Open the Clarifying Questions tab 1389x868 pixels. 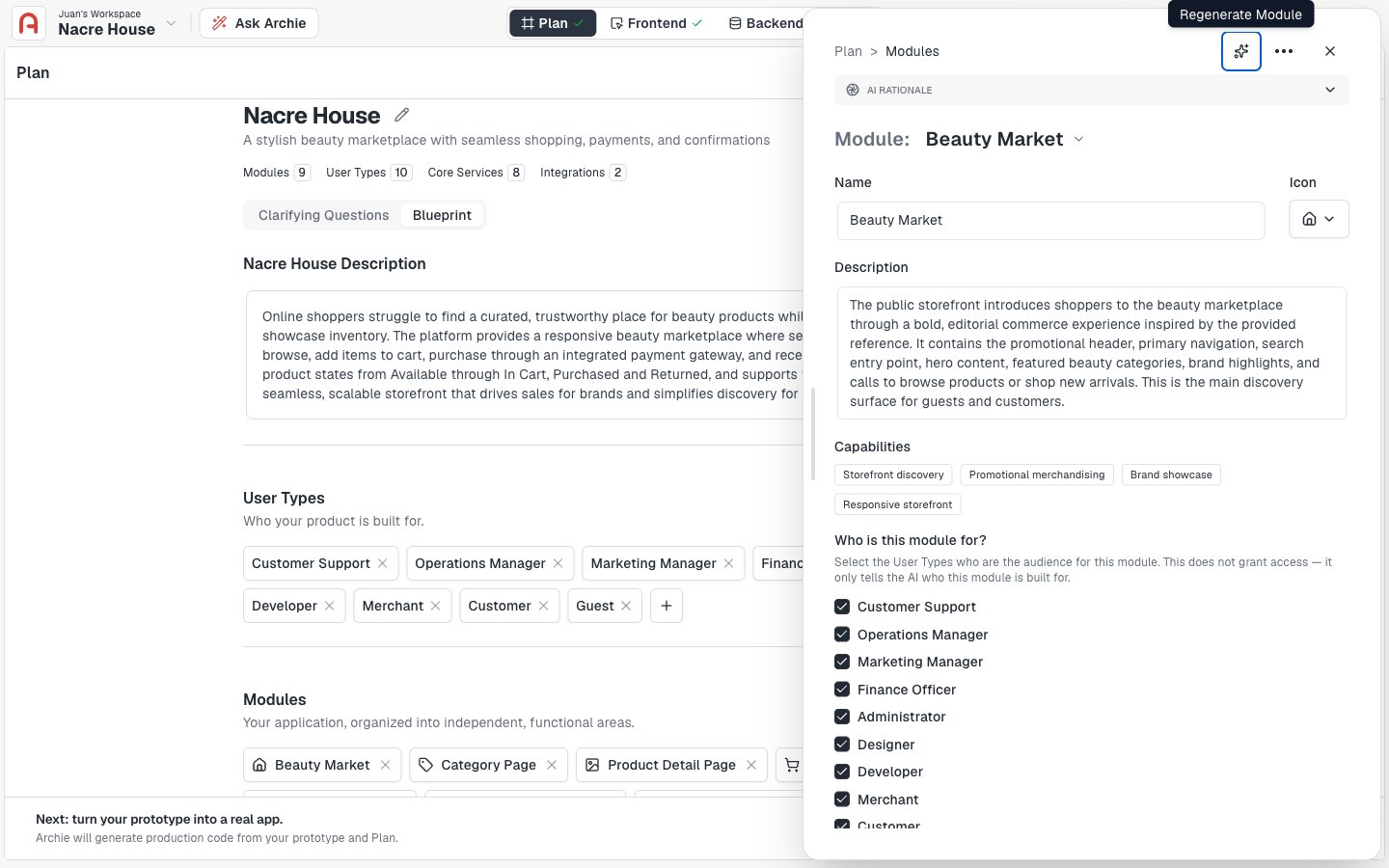(x=323, y=215)
